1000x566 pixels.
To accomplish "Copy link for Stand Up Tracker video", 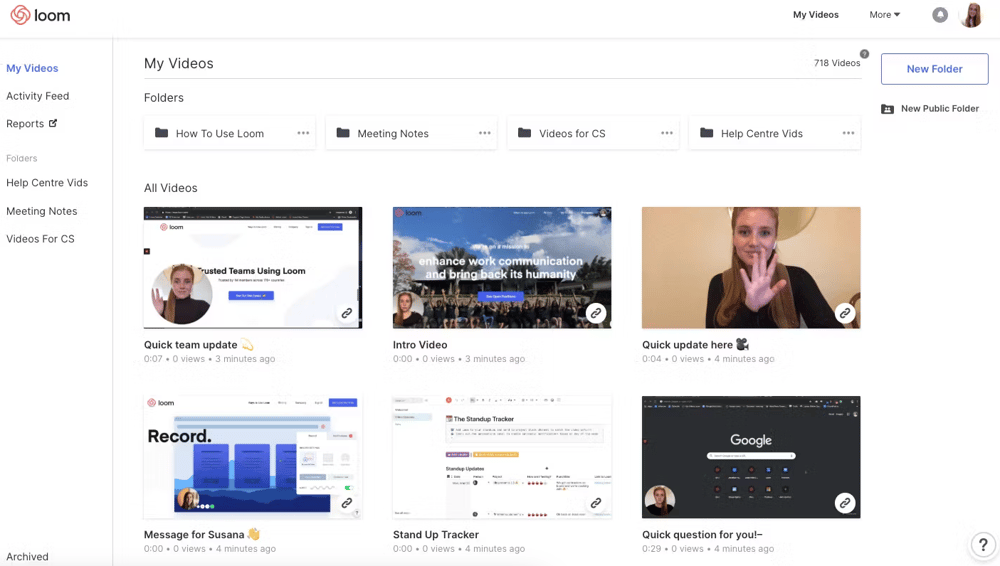I will point(596,503).
